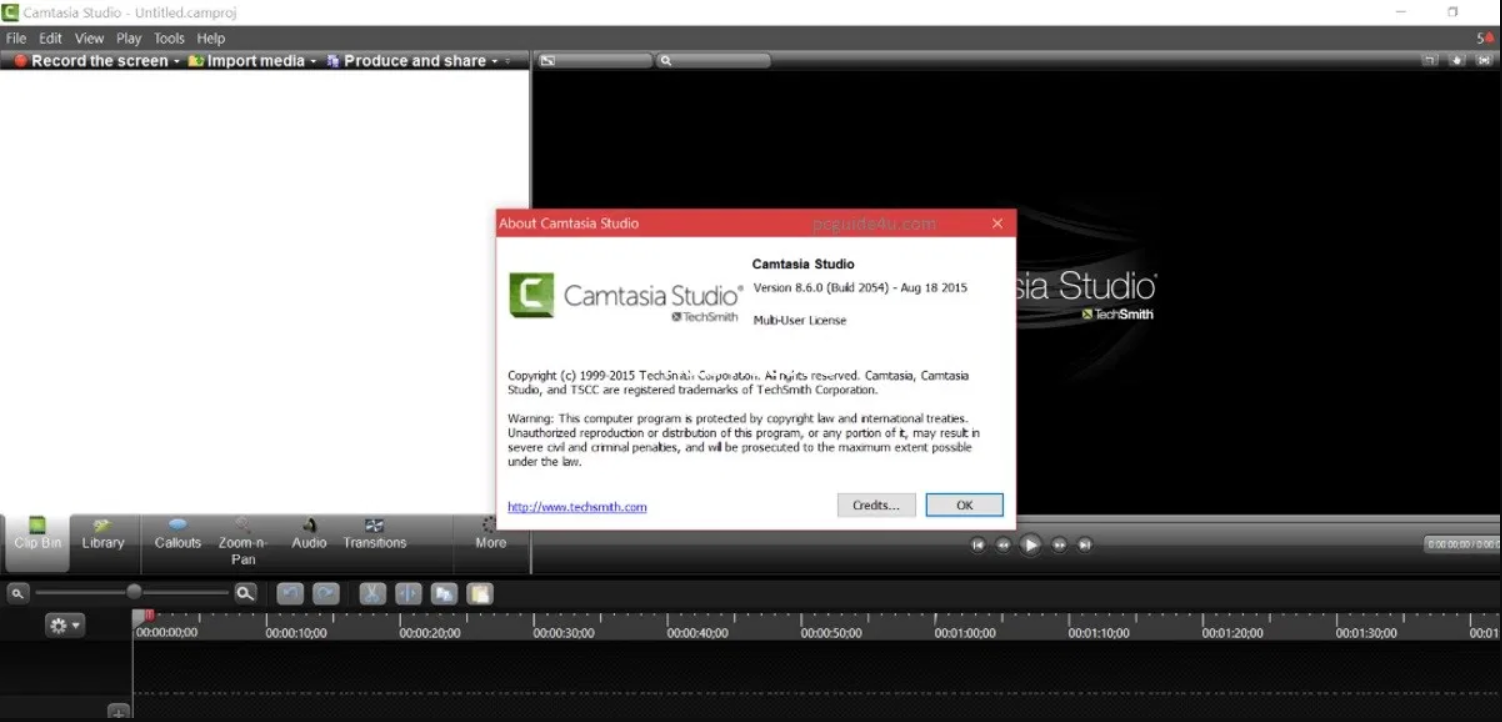1502x722 pixels.
Task: Click the timeline zoom-in magnifier icon
Action: coord(245,593)
